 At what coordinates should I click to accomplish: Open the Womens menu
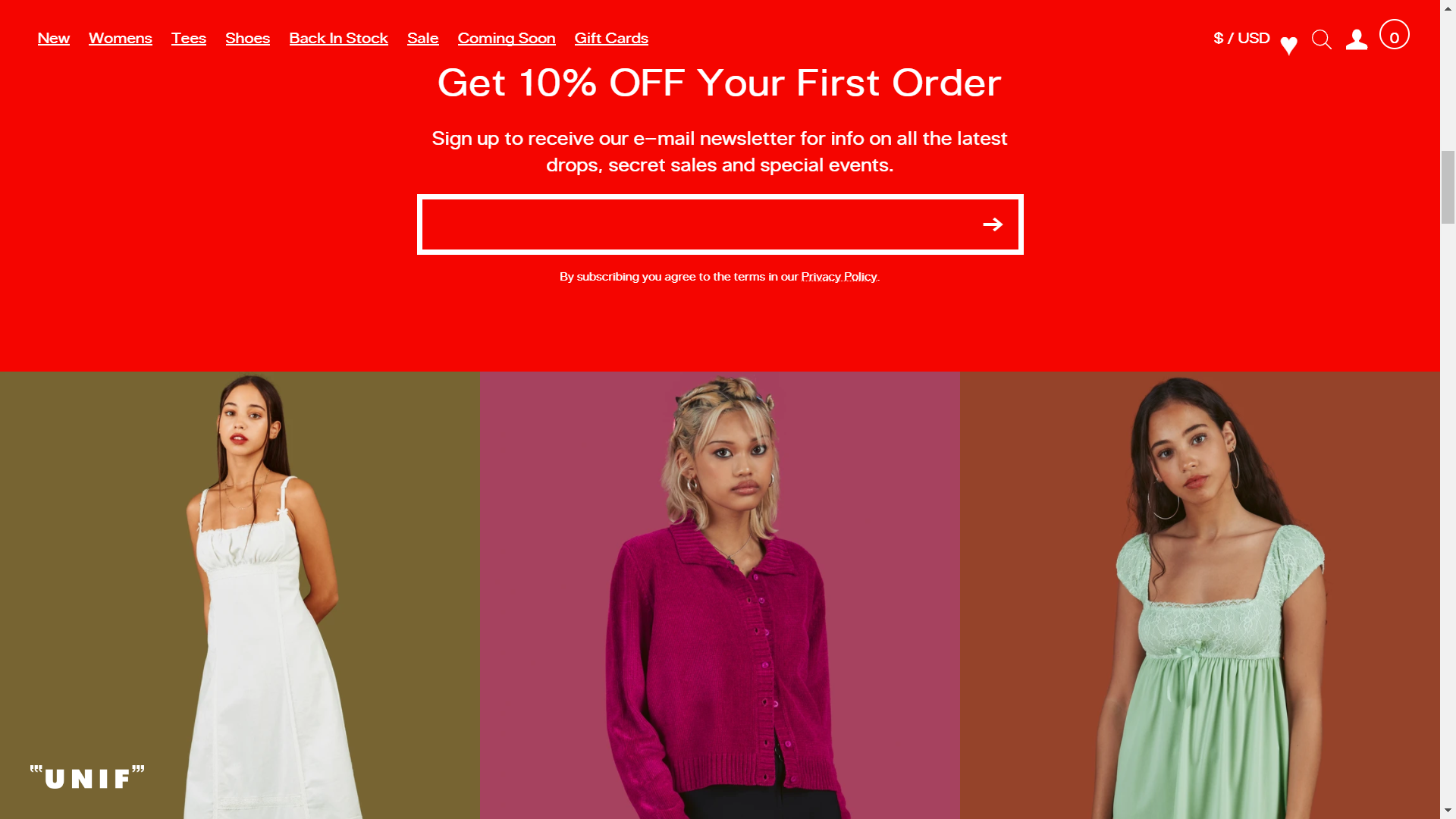[x=121, y=39]
